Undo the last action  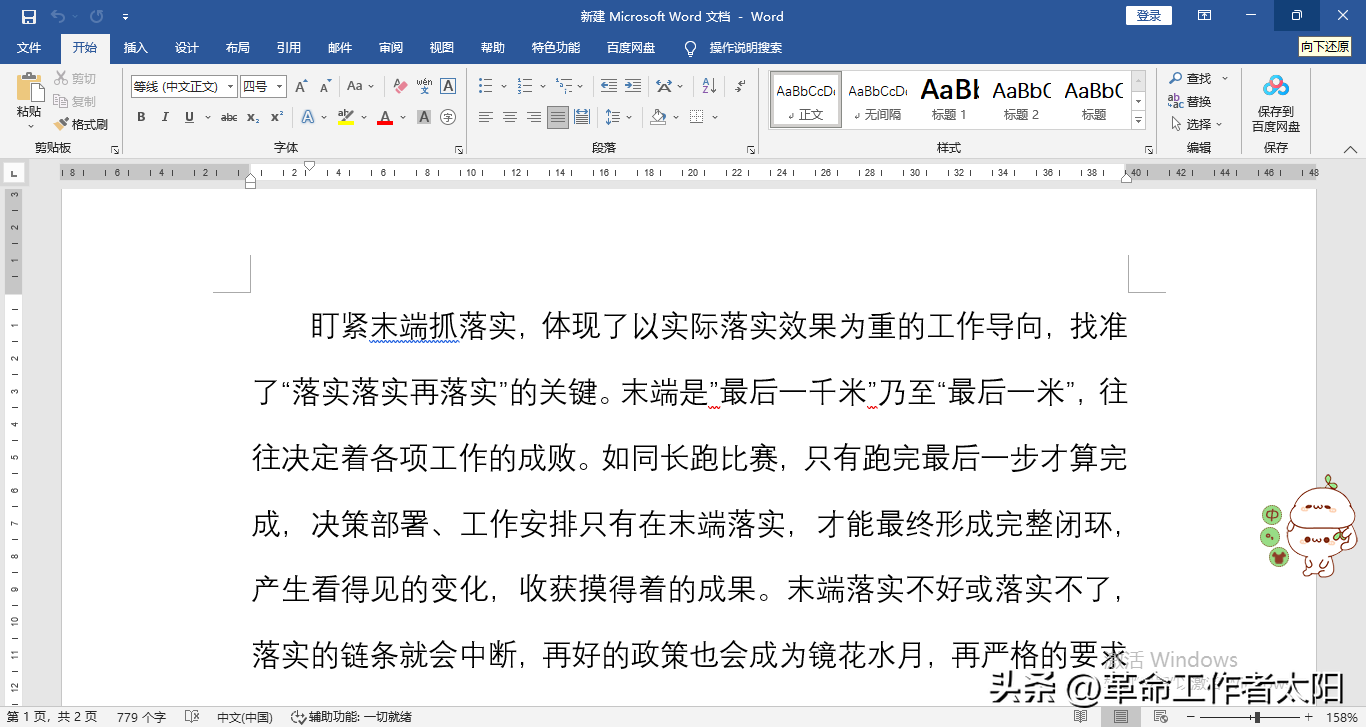tap(57, 16)
